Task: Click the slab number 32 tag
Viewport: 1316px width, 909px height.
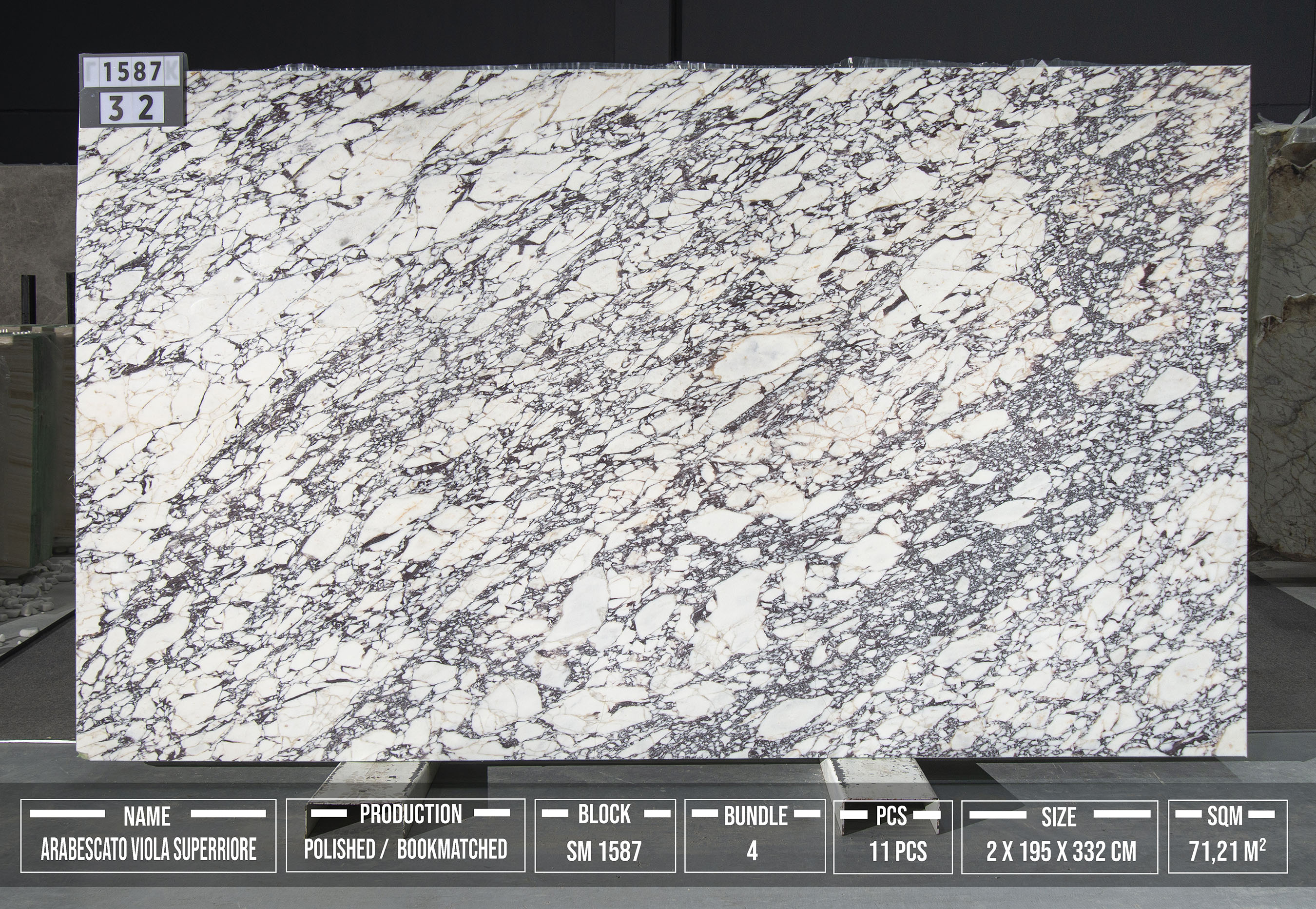Action: 132,107
